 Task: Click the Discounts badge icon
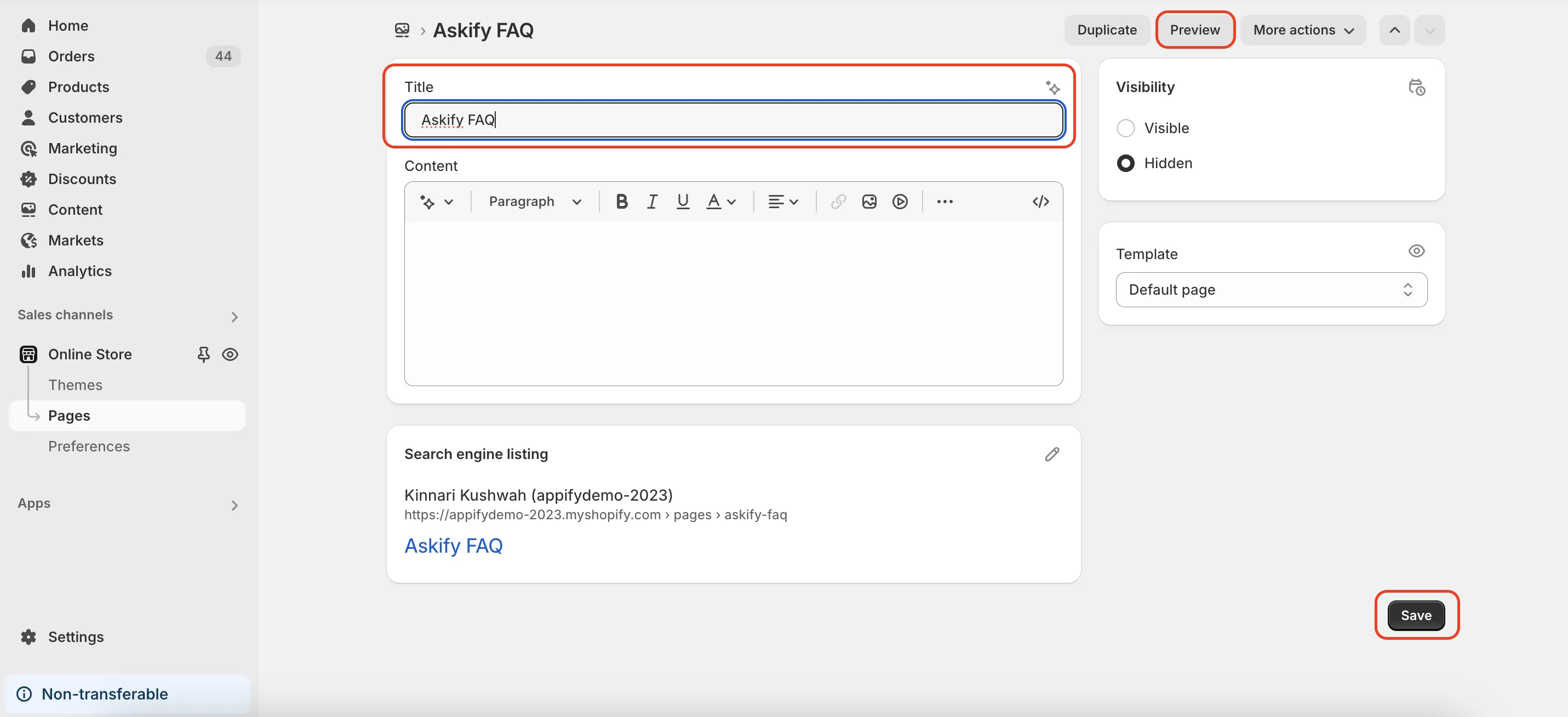pos(28,179)
